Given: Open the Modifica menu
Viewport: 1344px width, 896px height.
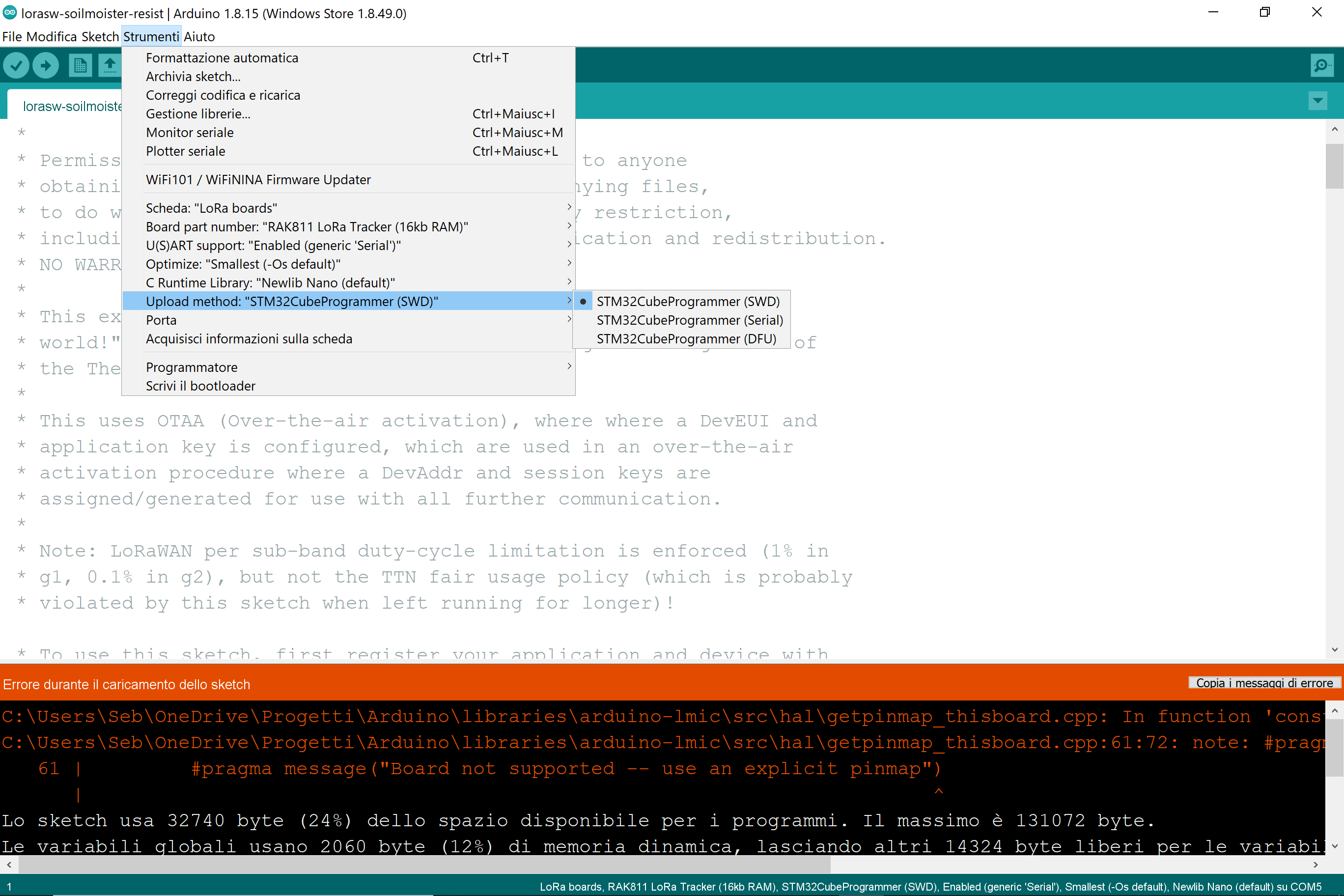Looking at the screenshot, I should [52, 36].
